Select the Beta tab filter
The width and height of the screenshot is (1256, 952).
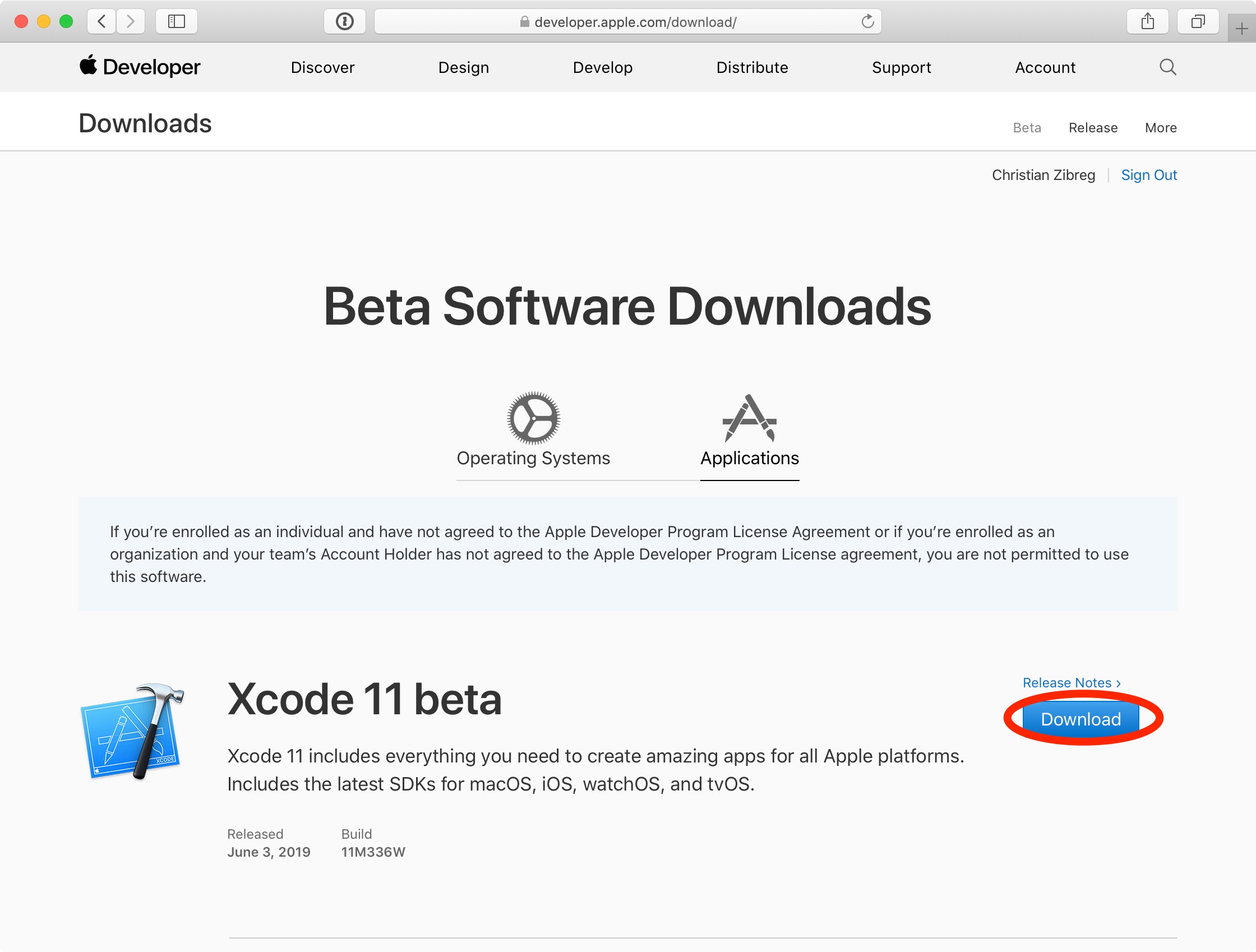pyautogui.click(x=1025, y=127)
